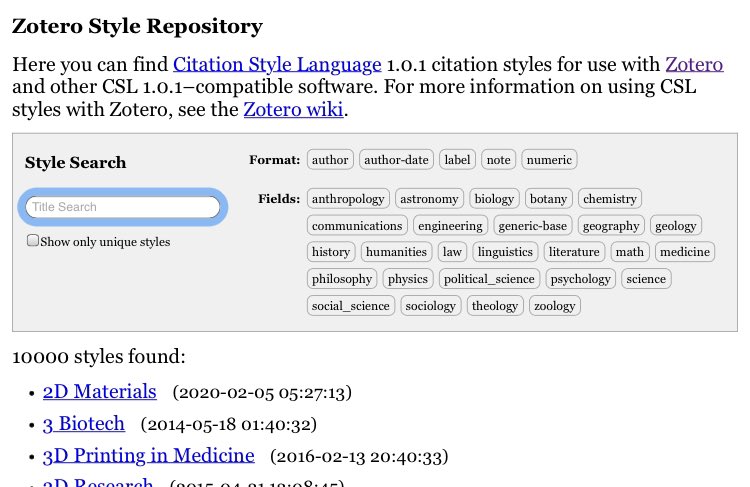Select the geography field tag

pos(611,225)
